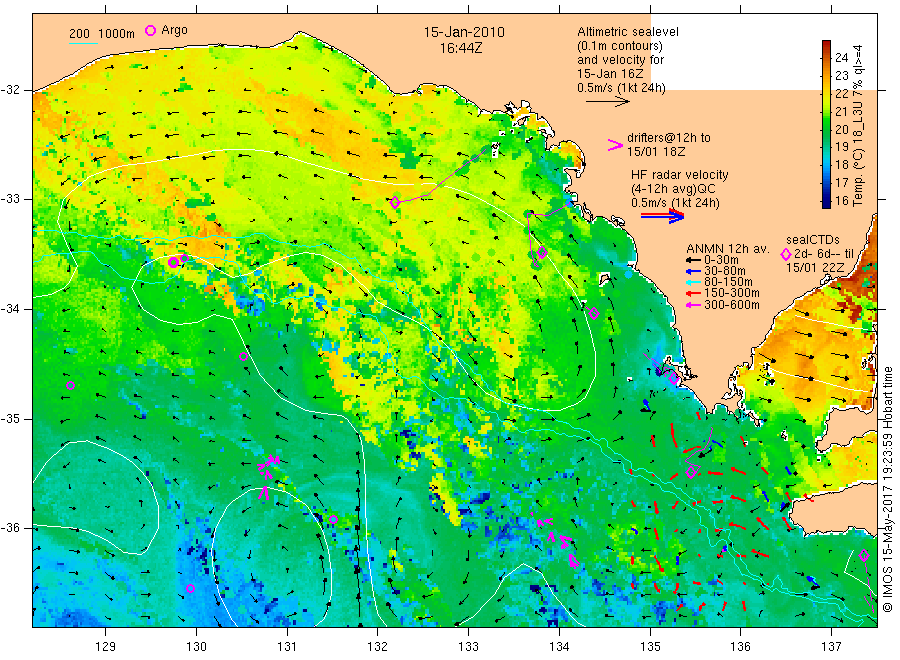Viewport: 900px width, 660px height.
Task: Click the '(4-12h avg)QC' text
Action: [673, 189]
